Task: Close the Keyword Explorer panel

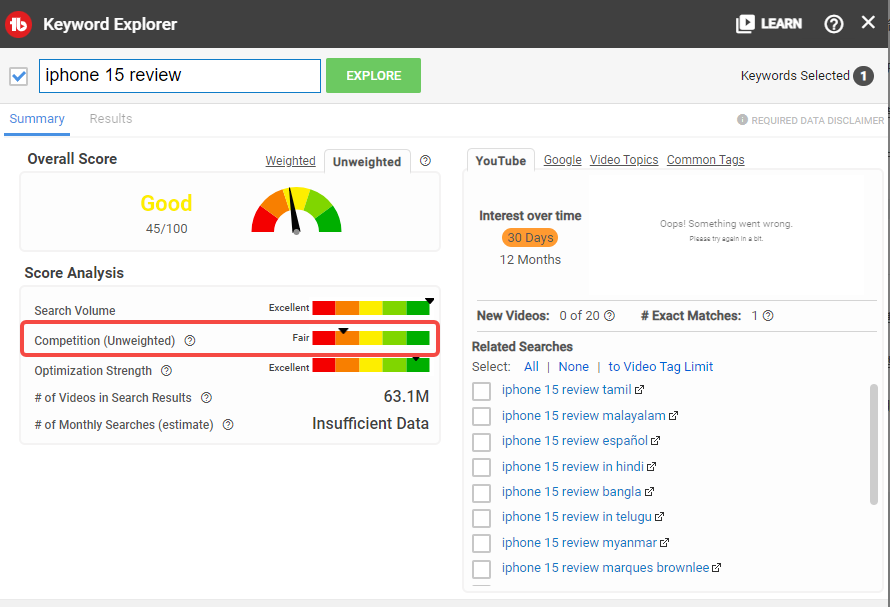Action: click(868, 22)
